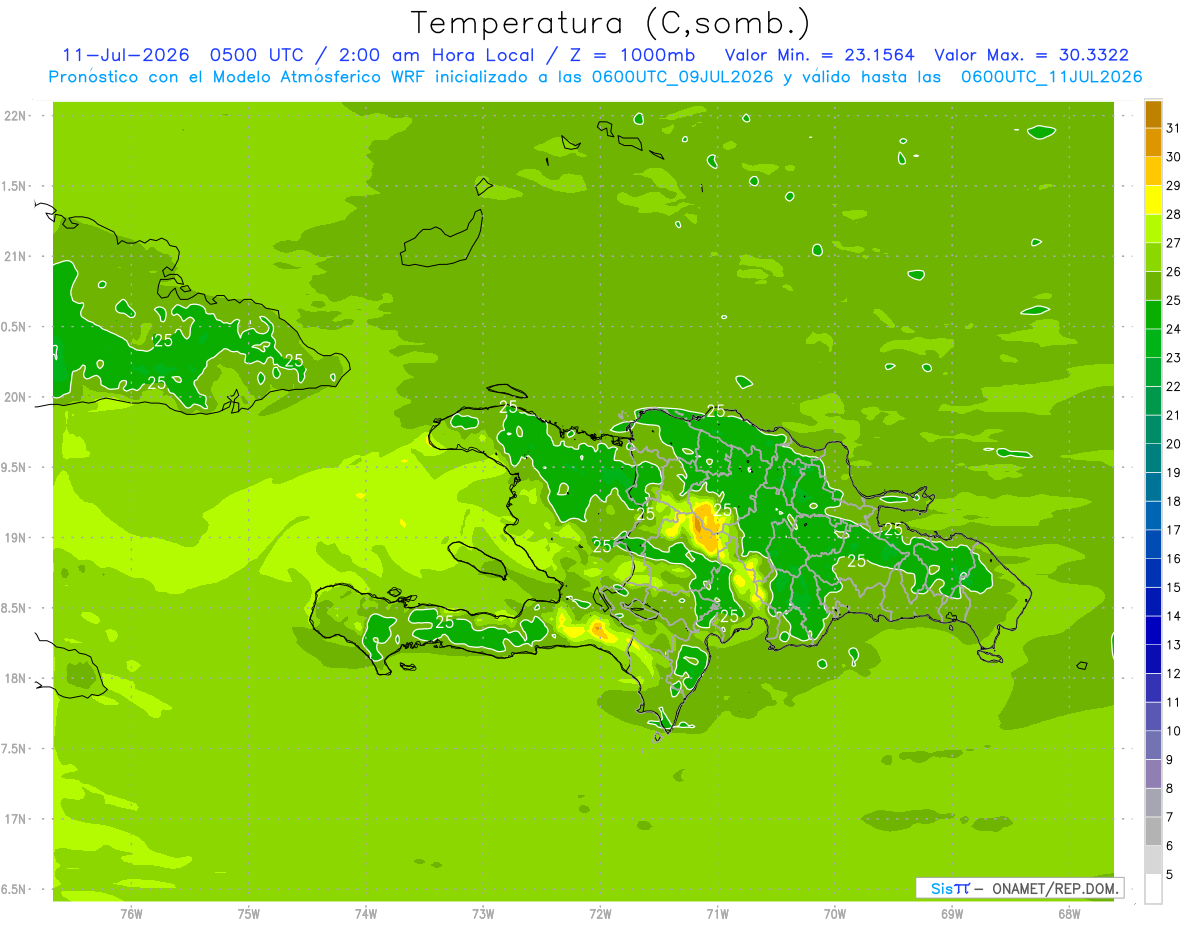This screenshot has width=1200, height=927.
Task: Pick the grey legend swatch between 6 and 7
Action: pos(1153,832)
